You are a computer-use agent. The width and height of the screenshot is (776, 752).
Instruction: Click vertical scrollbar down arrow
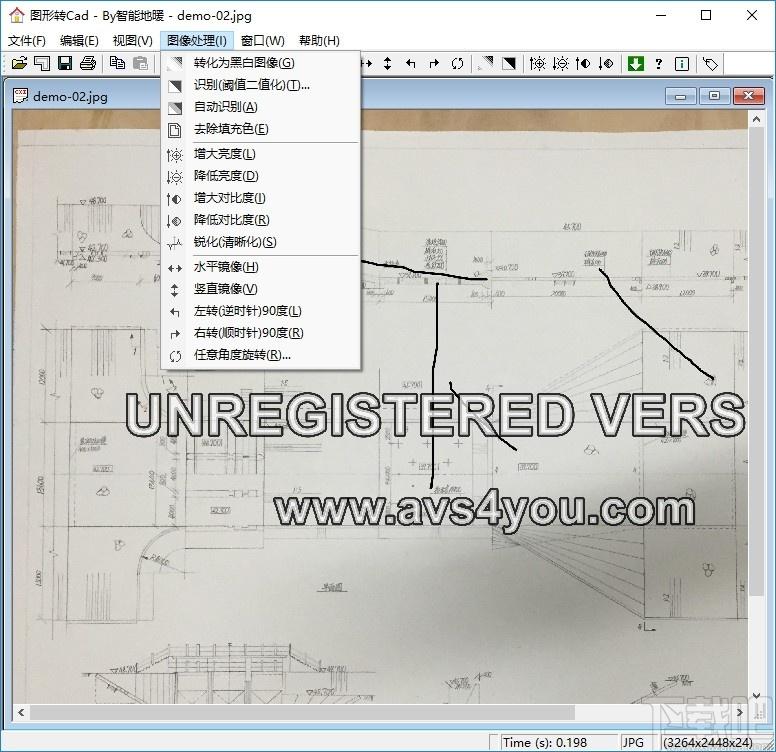[x=756, y=695]
